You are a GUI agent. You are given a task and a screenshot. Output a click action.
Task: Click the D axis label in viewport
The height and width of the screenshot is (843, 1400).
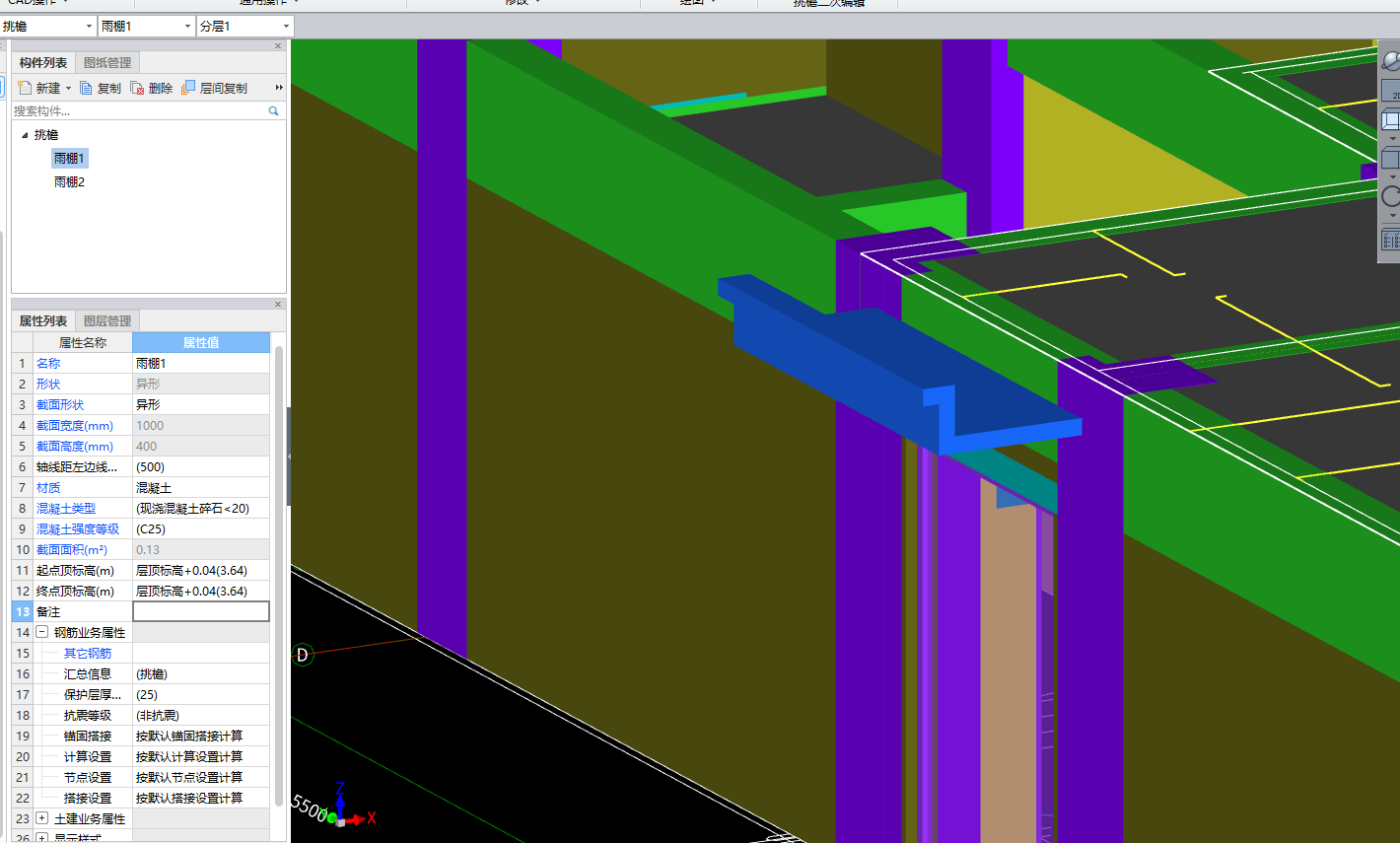[303, 655]
